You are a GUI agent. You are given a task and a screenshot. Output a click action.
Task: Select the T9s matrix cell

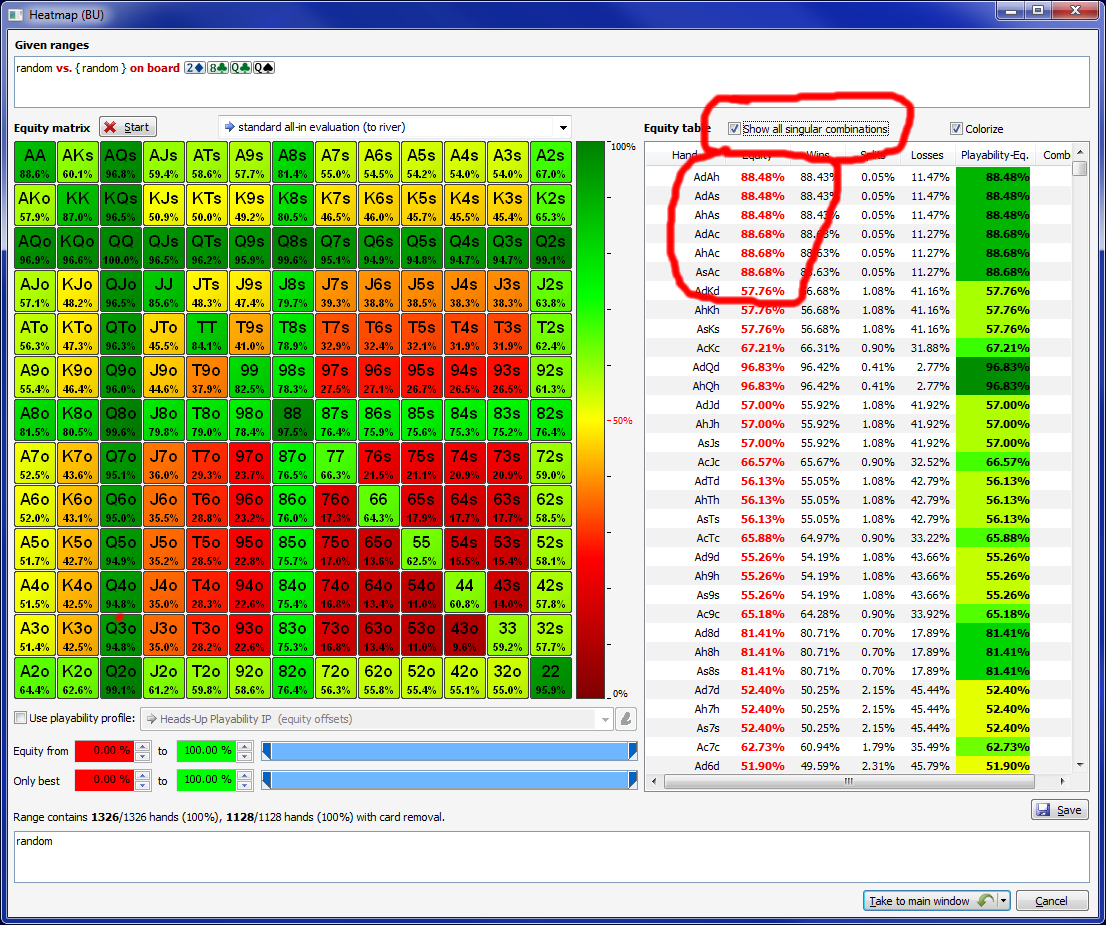point(249,335)
